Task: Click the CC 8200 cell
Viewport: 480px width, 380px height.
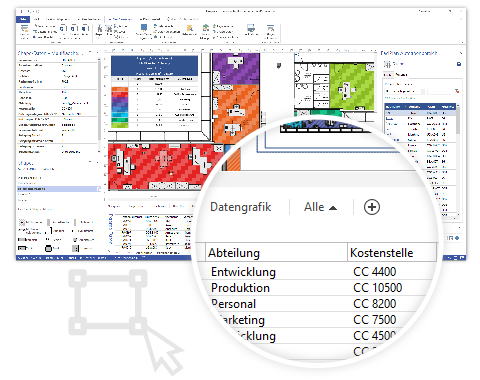Action: (375, 304)
